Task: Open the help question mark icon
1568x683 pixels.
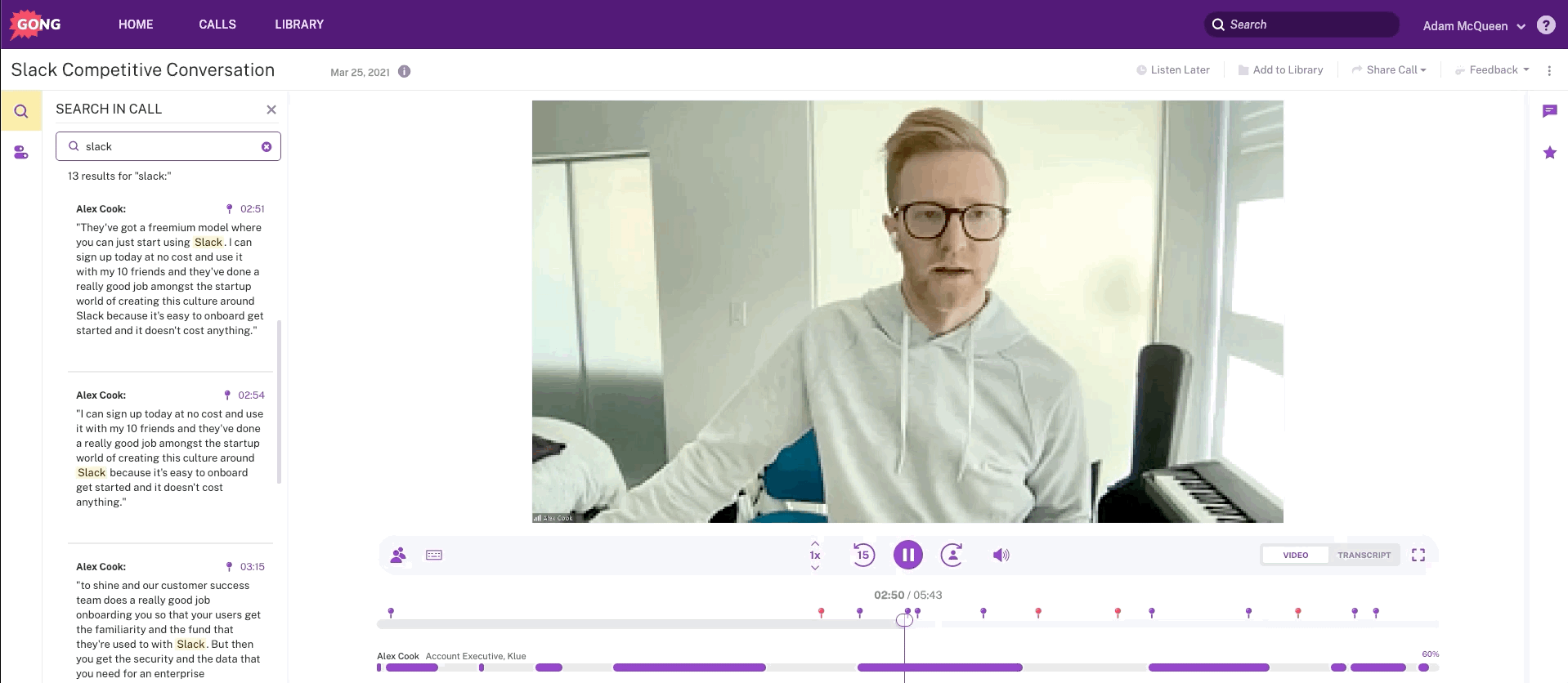Action: (x=1546, y=25)
